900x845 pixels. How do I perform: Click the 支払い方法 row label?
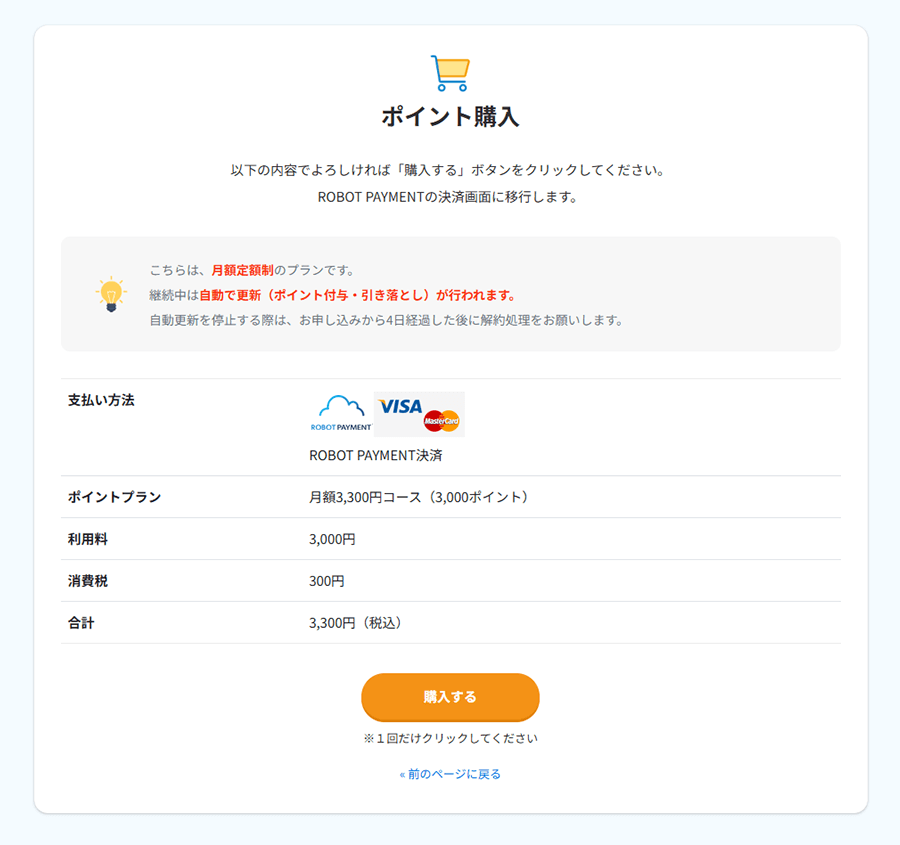101,400
